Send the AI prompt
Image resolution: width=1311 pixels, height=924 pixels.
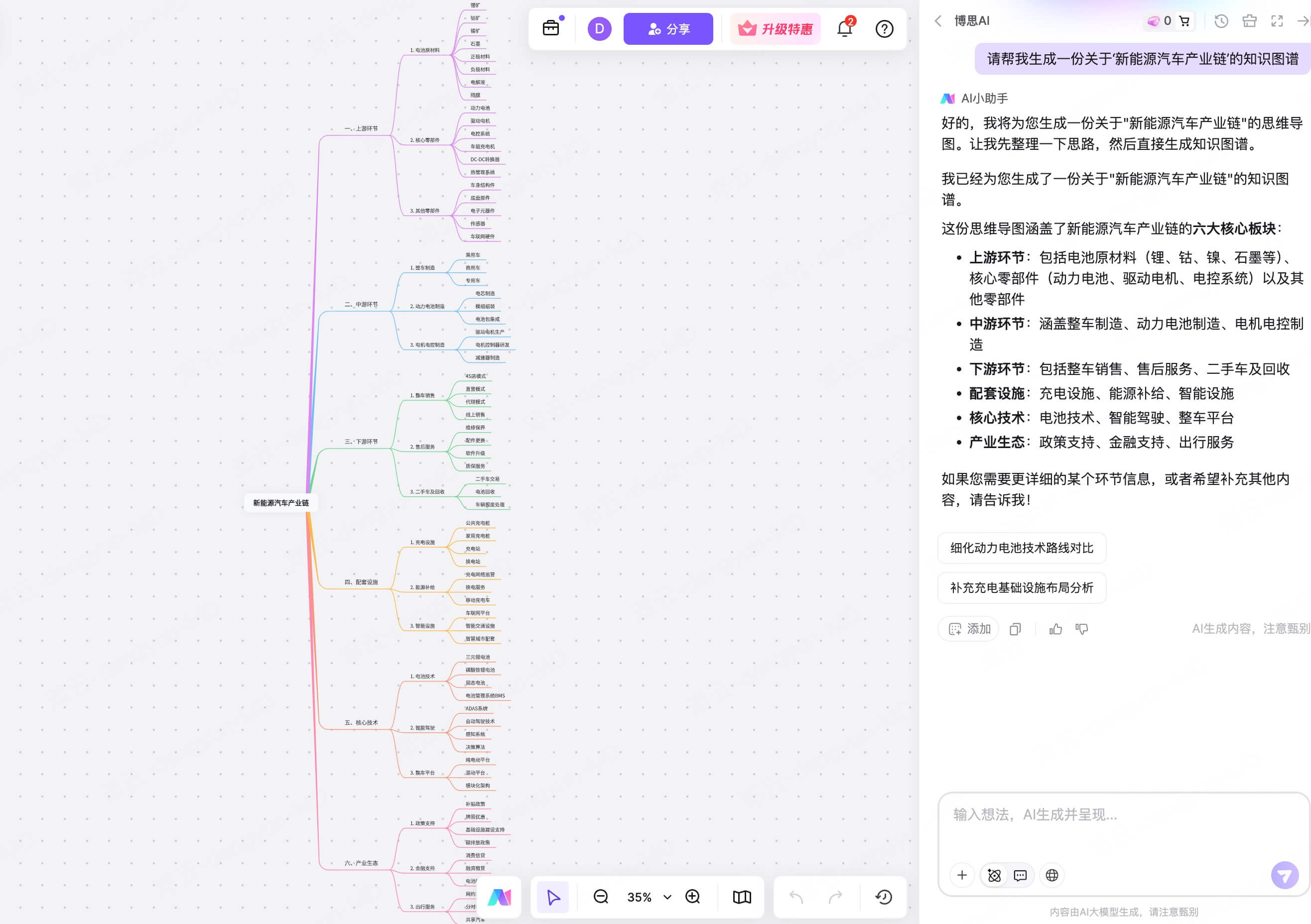click(x=1285, y=875)
